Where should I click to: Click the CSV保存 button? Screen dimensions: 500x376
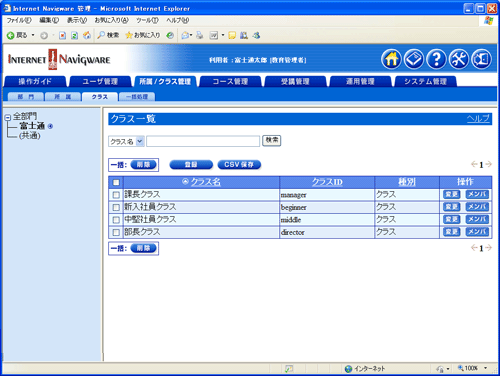point(239,165)
